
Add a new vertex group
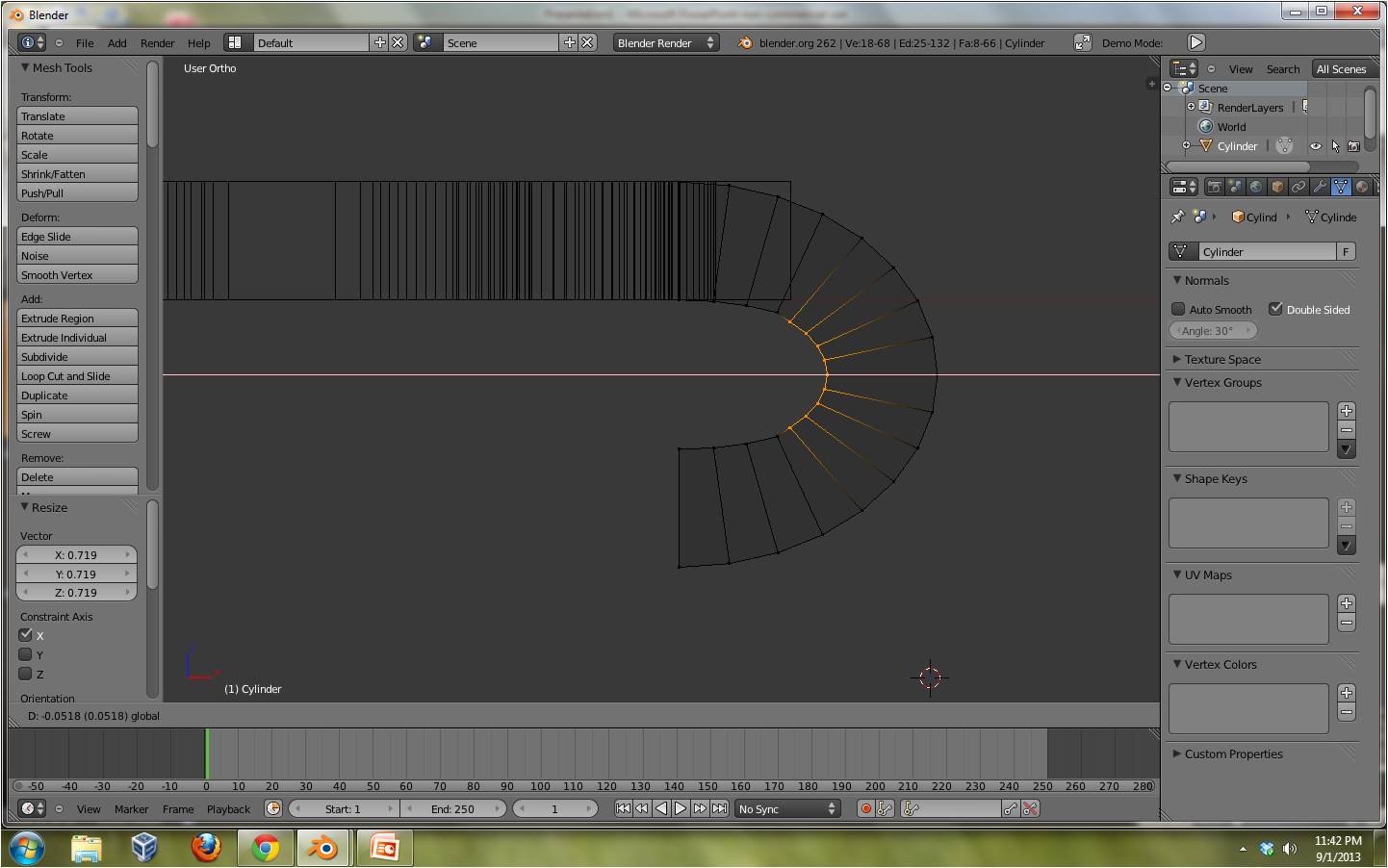1347,411
